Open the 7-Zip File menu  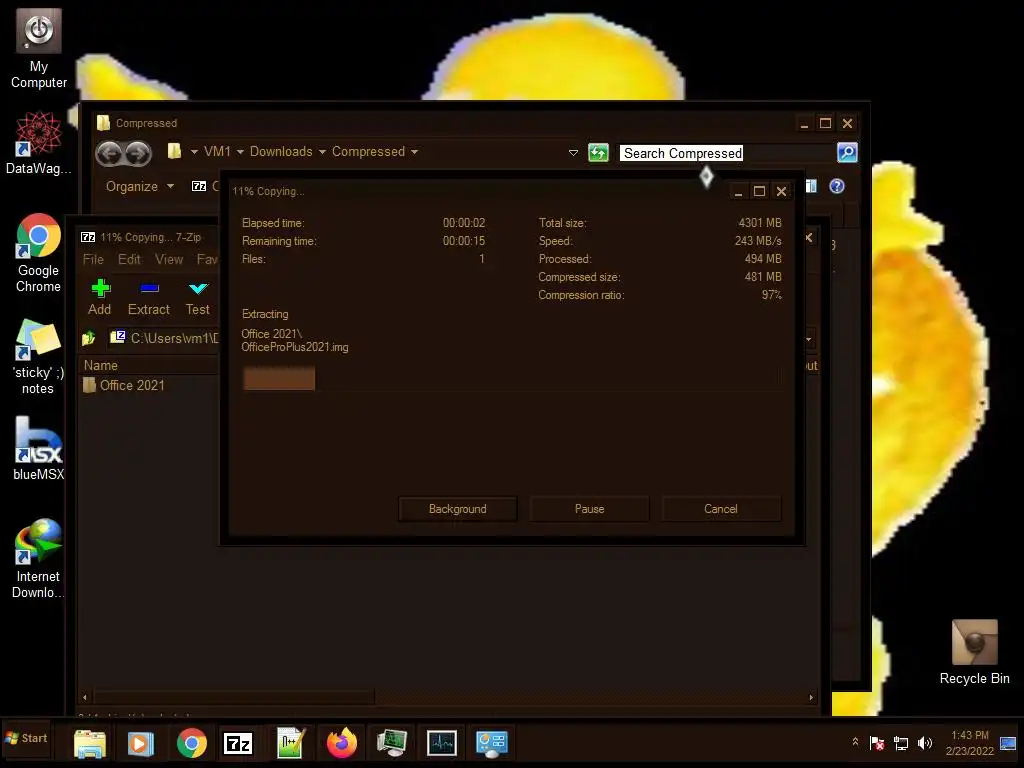[93, 259]
